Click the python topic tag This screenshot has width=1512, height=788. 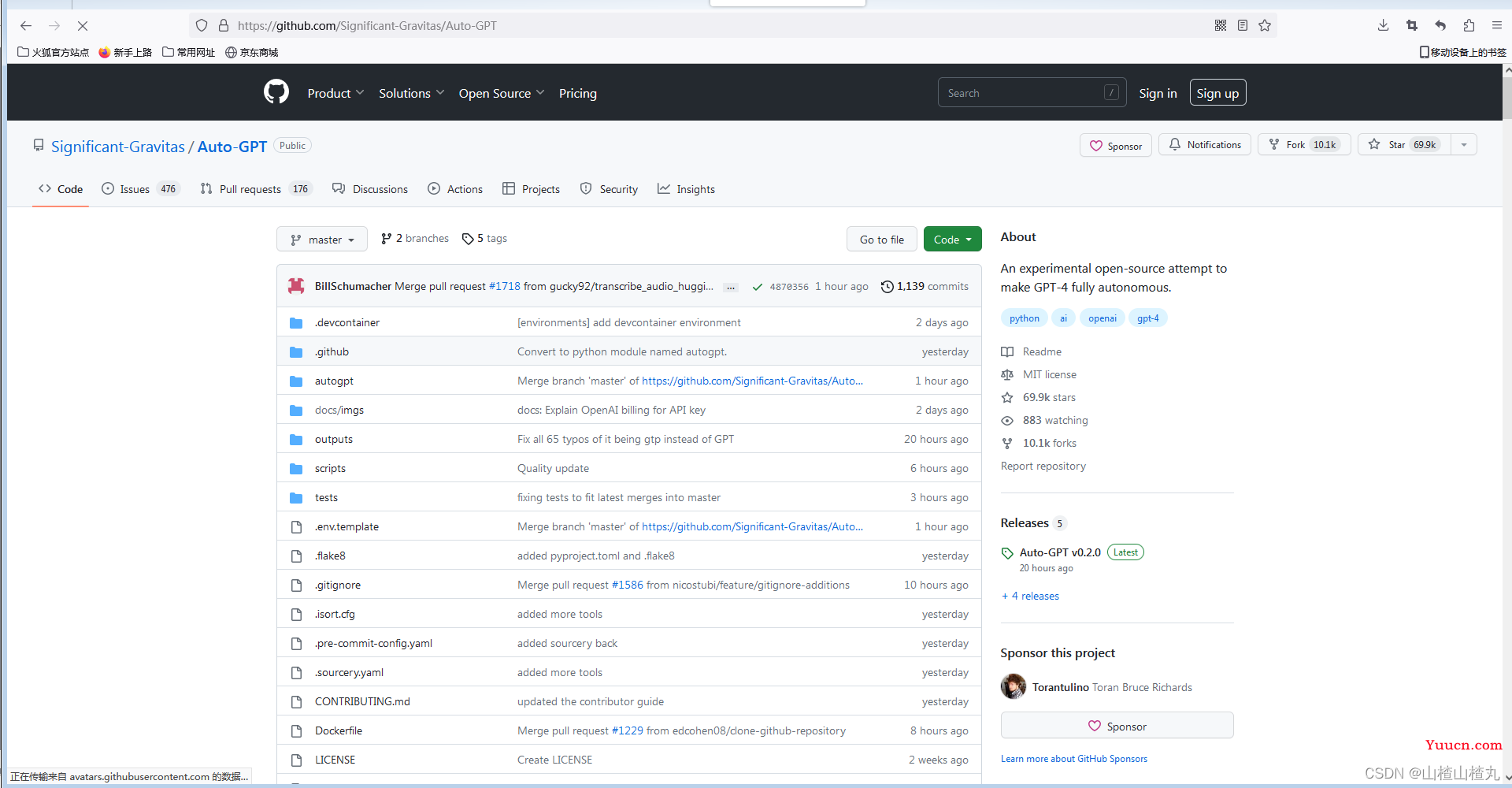click(1025, 318)
